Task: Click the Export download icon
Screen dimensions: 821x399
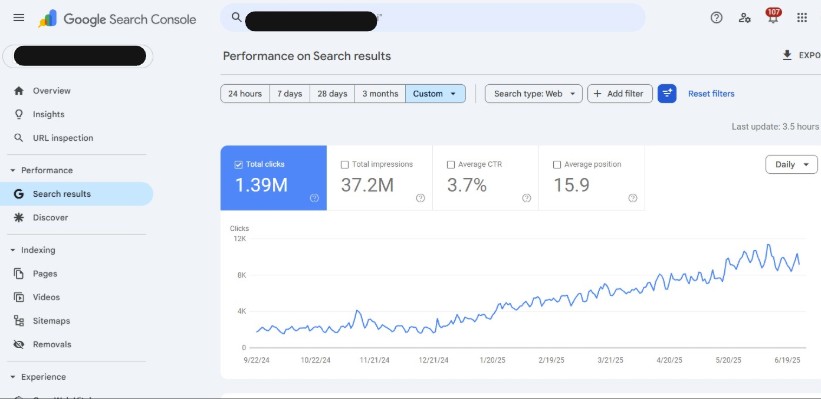Action: coord(786,55)
